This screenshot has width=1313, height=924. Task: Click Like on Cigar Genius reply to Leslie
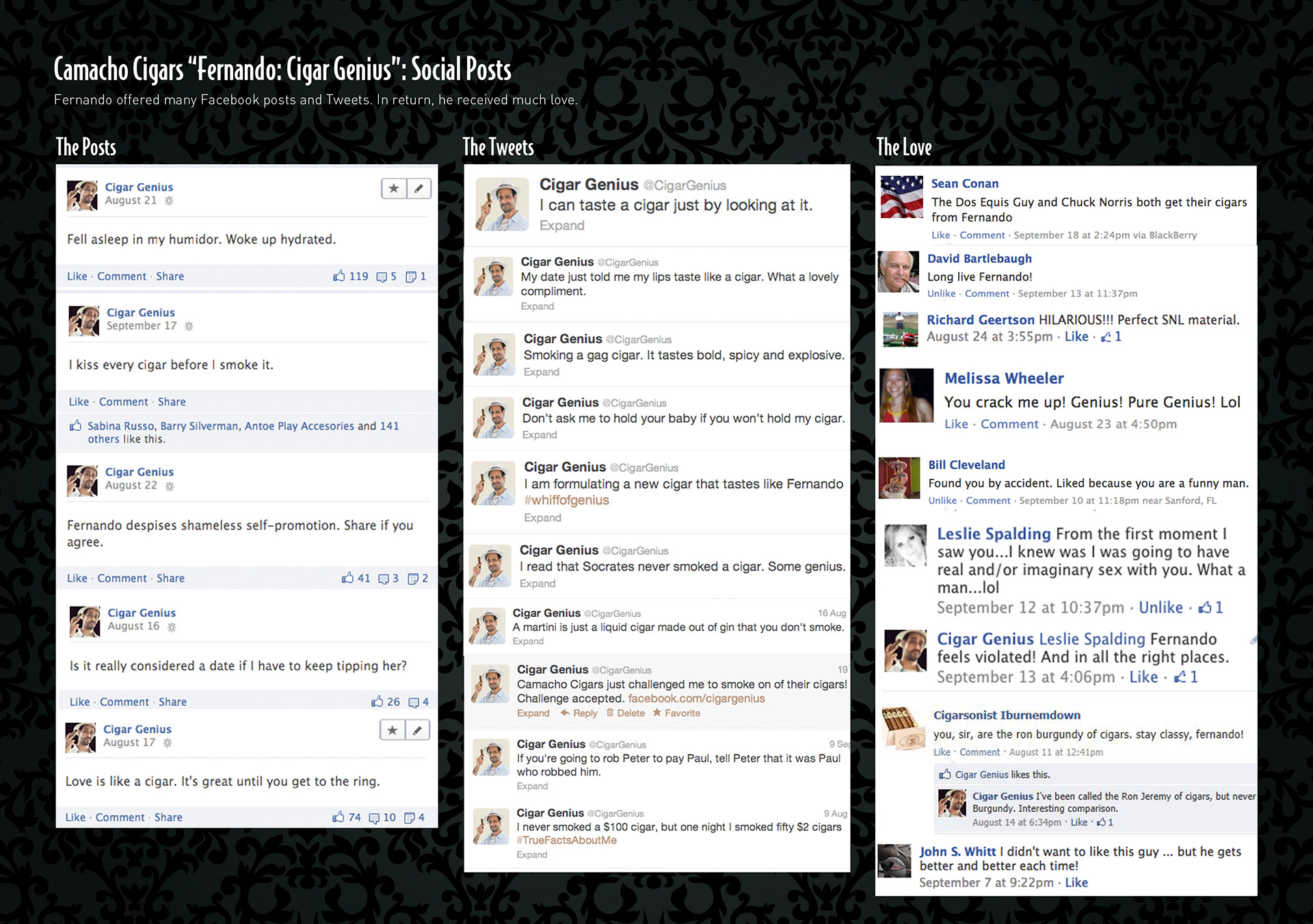point(1143,677)
